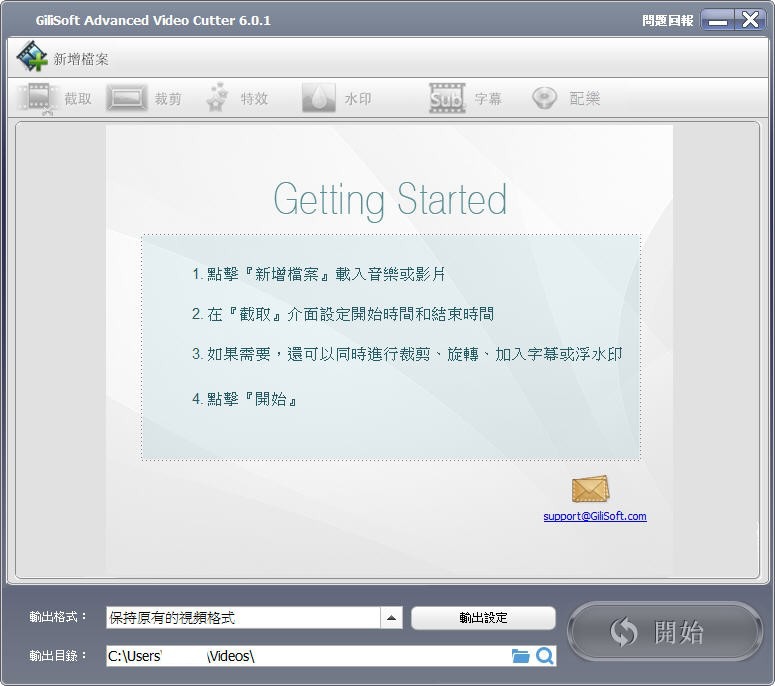Open the 截取 cut tool
Image resolution: width=775 pixels, height=686 pixels.
(55, 98)
